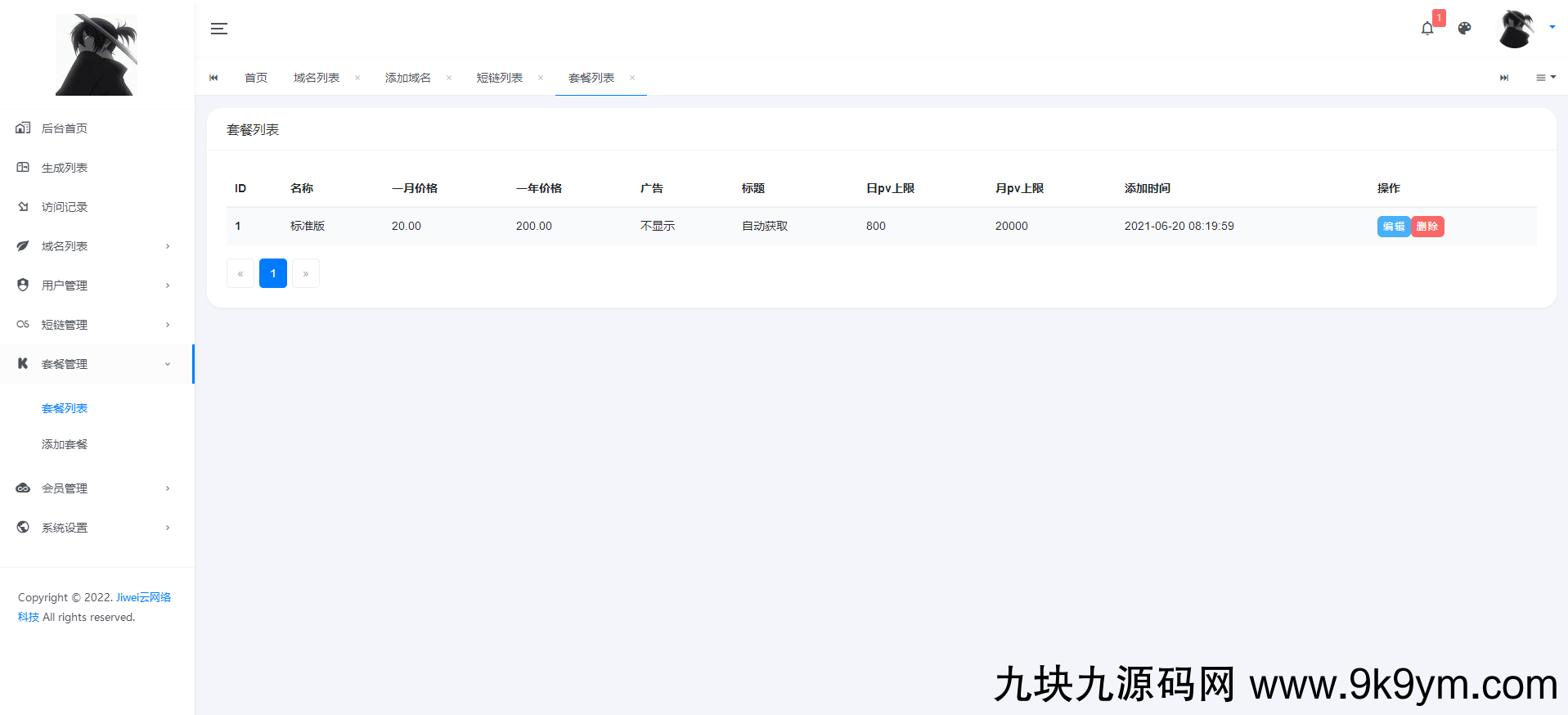Close the 域名列表 tab
Viewport: 1568px width, 715px height.
357,78
